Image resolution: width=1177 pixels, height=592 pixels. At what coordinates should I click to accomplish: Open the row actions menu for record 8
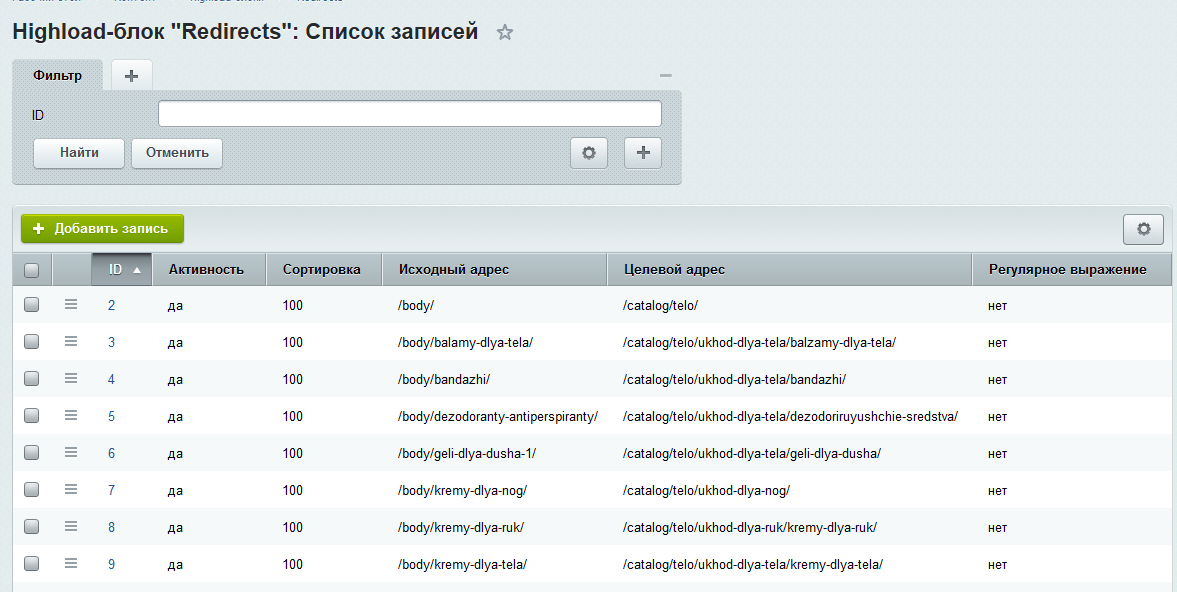point(71,527)
